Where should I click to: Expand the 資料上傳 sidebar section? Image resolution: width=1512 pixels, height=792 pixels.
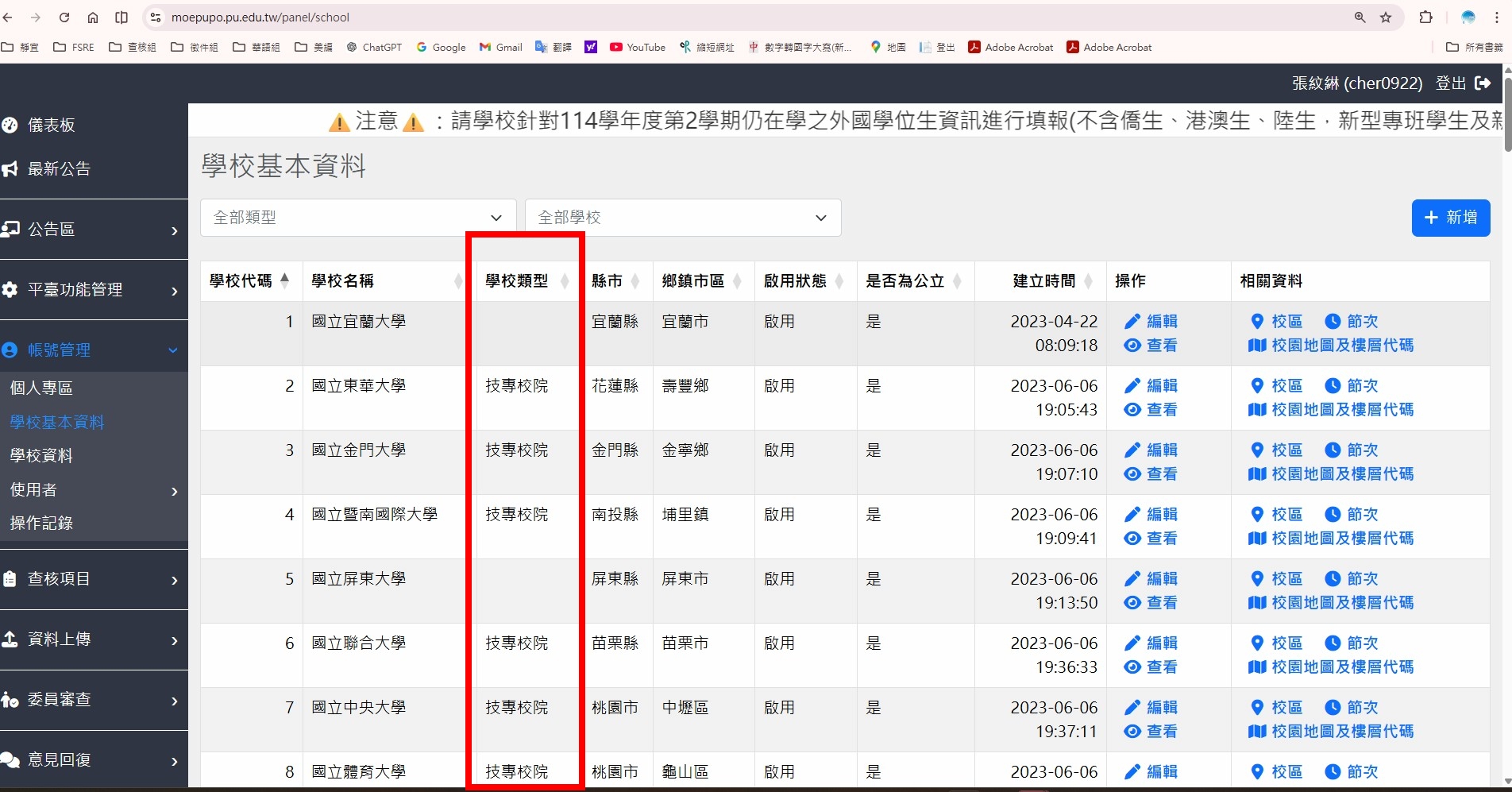[94, 639]
